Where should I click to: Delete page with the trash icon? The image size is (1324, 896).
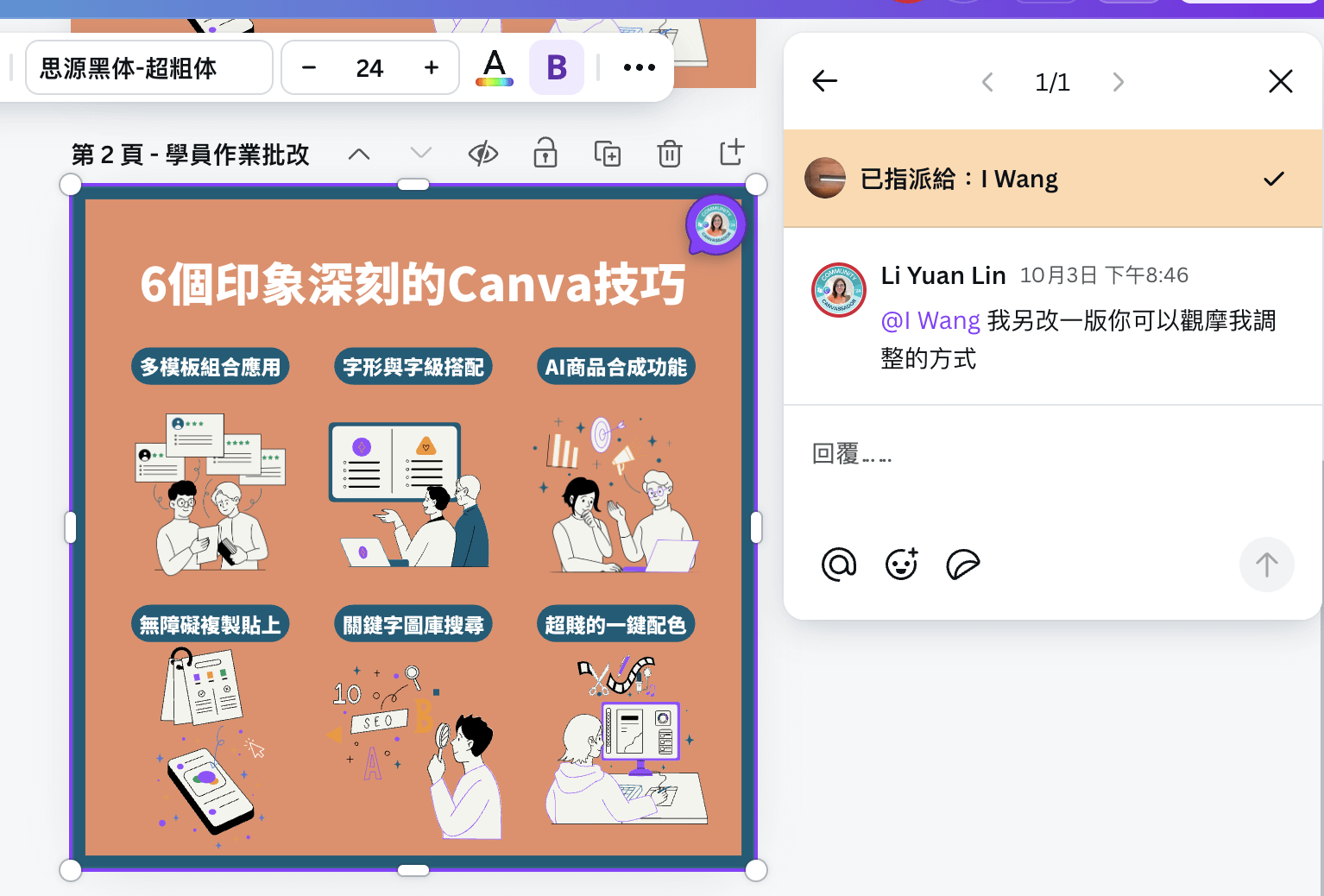tap(670, 155)
